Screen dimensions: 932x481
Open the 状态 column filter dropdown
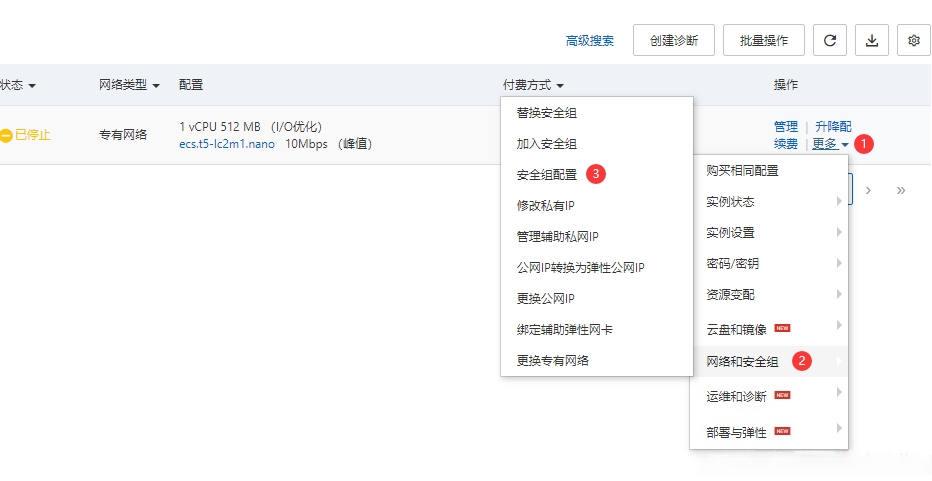point(18,86)
